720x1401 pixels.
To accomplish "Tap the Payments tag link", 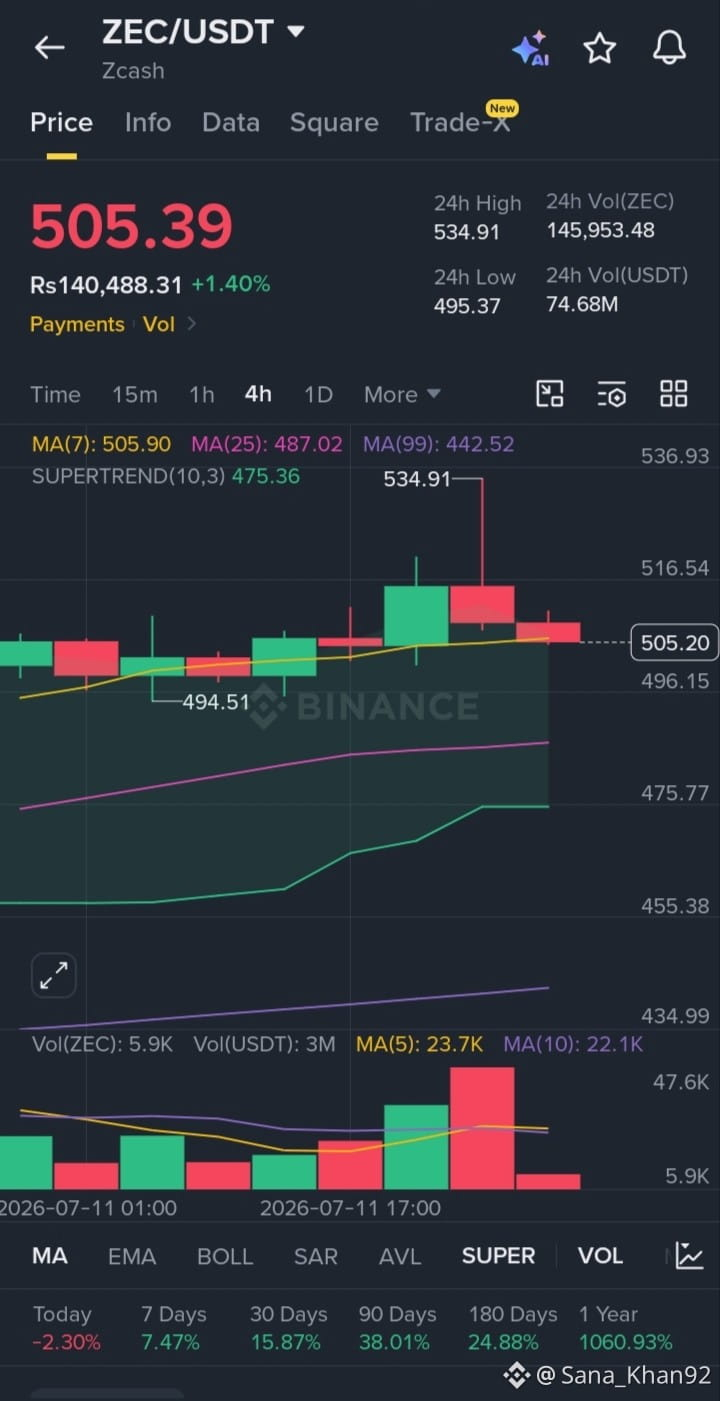I will [x=77, y=324].
